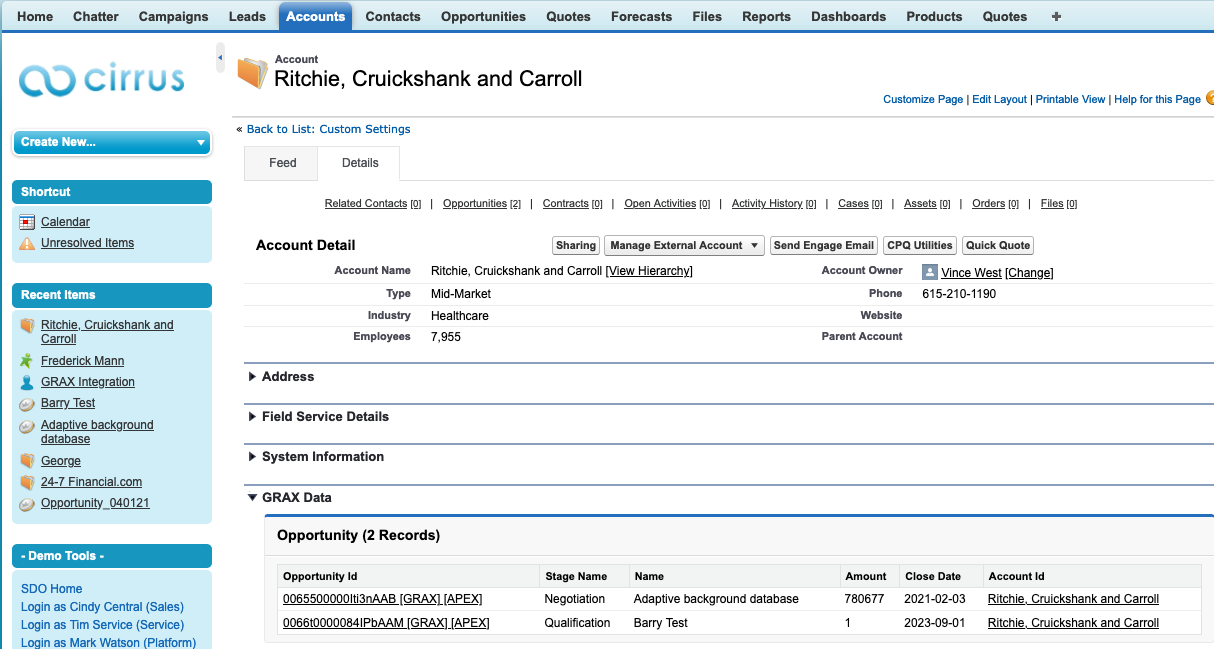Viewport: 1214px width, 649px height.
Task: Click Login as Tim Service (Service)
Action: [x=102, y=625]
